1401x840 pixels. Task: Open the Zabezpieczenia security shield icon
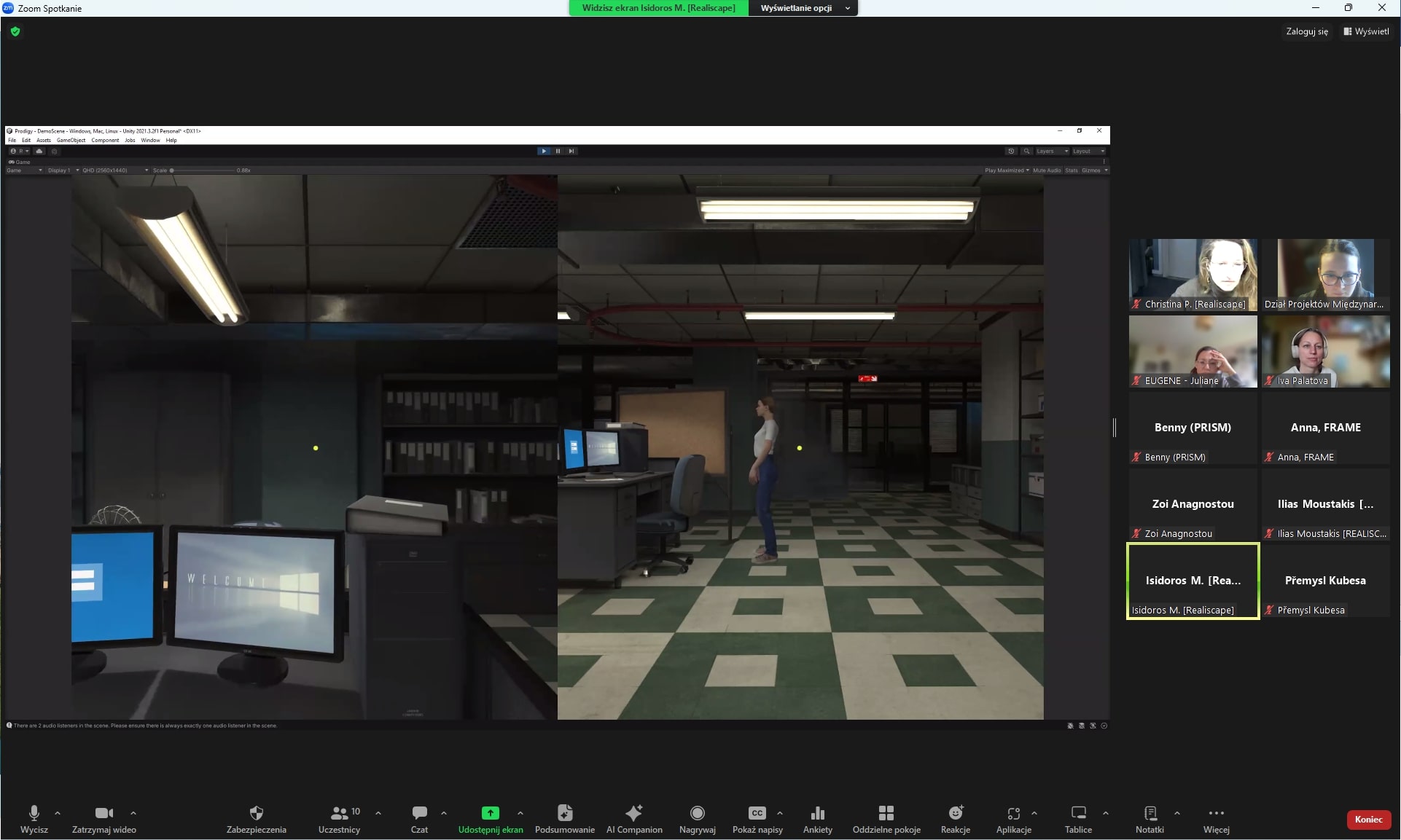(x=256, y=813)
